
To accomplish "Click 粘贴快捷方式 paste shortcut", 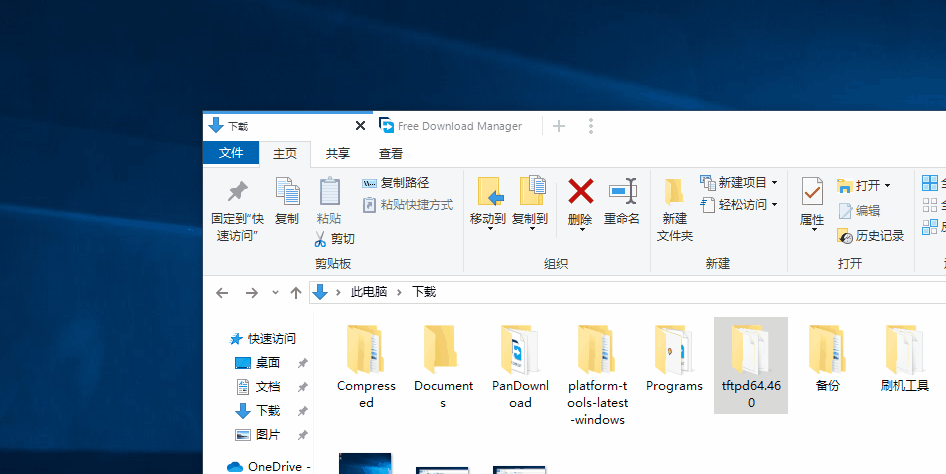I will (x=407, y=205).
